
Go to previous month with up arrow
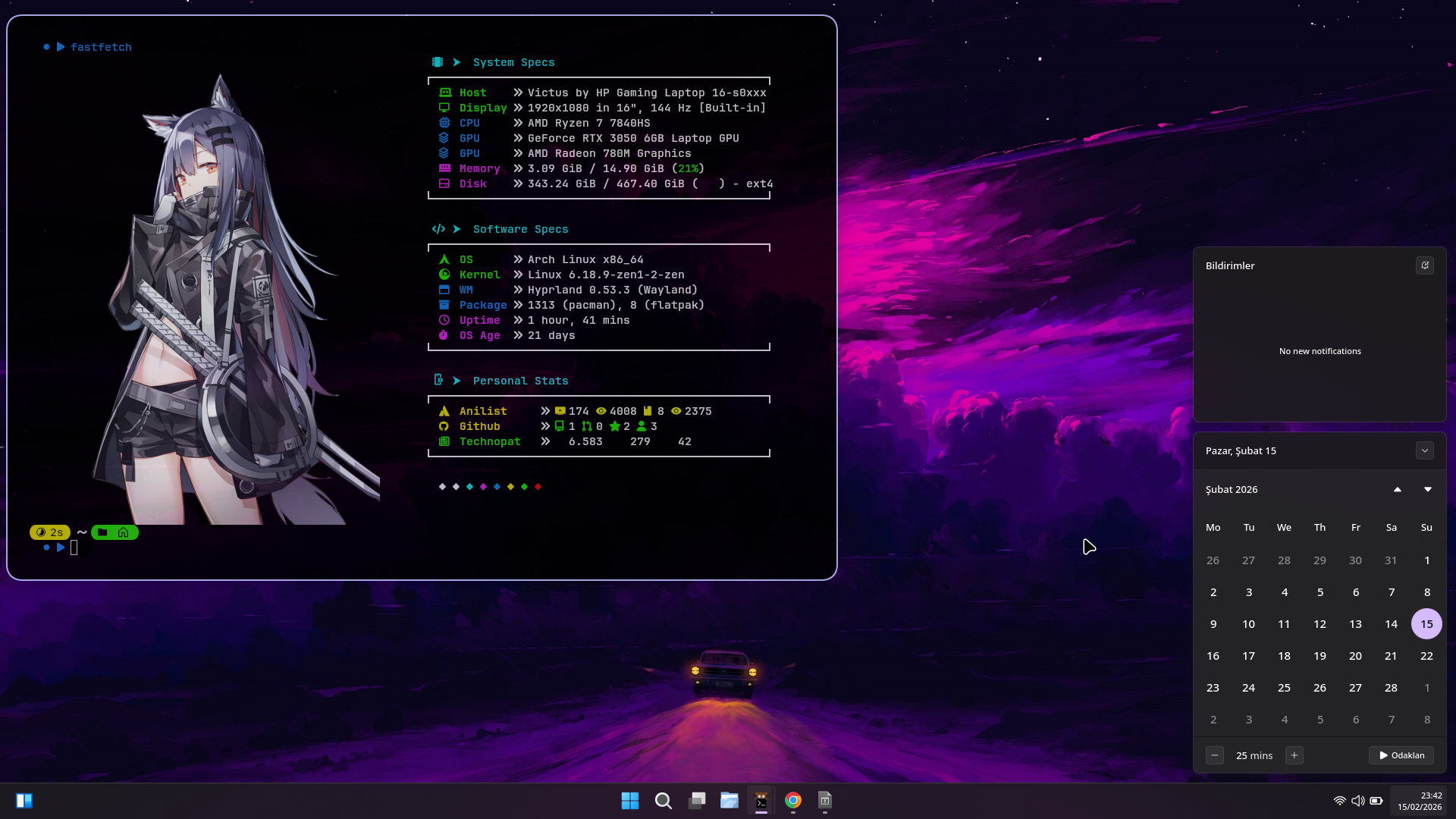click(x=1397, y=489)
